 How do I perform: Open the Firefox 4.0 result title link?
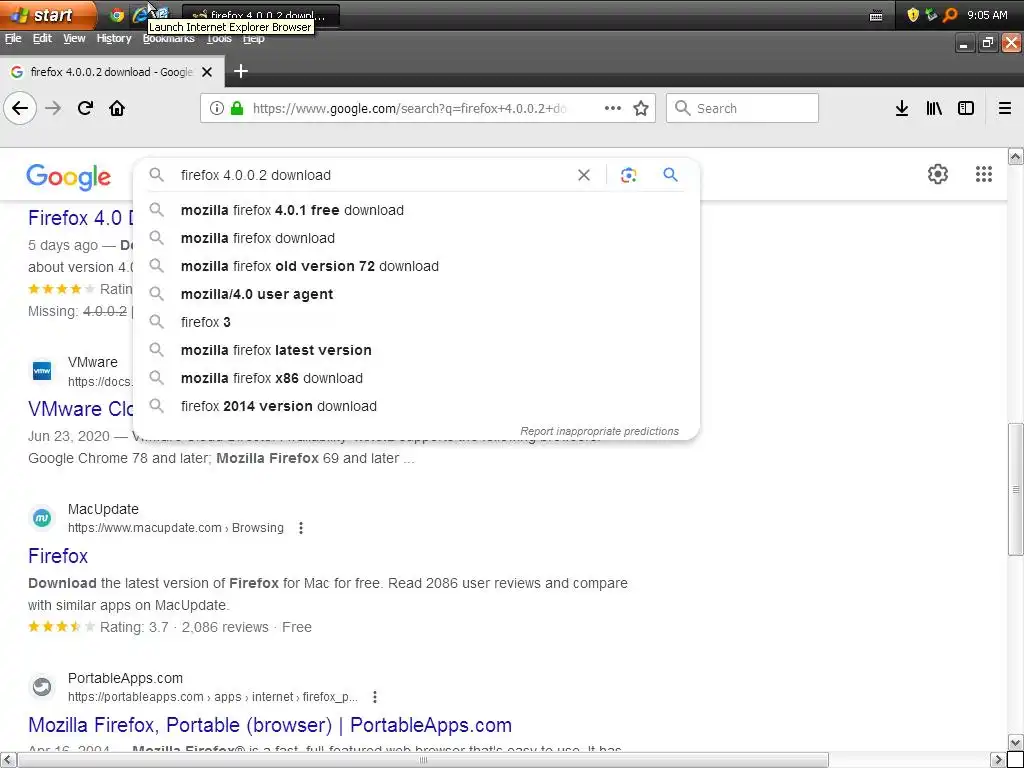(81, 218)
